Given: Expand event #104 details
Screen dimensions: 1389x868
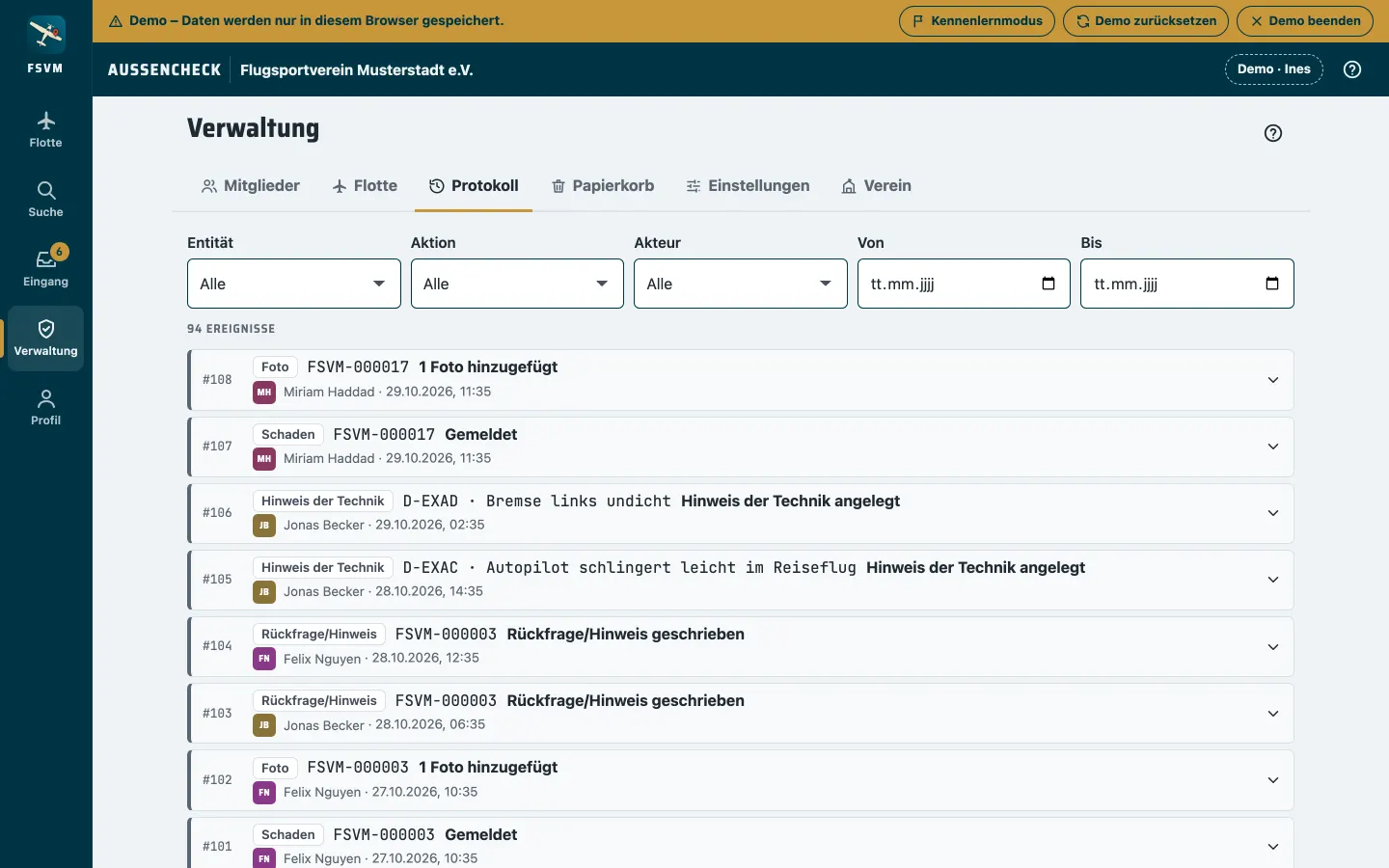Looking at the screenshot, I should (1273, 647).
